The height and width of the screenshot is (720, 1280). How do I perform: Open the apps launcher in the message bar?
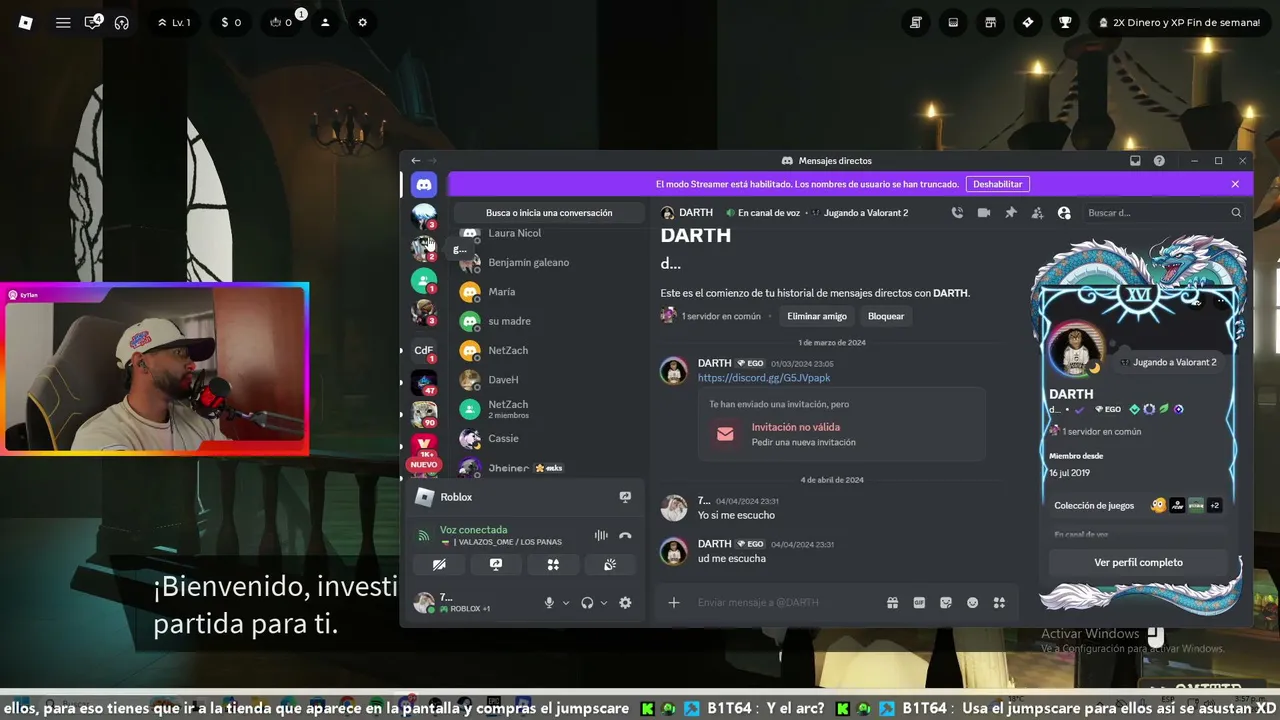pyautogui.click(x=999, y=603)
